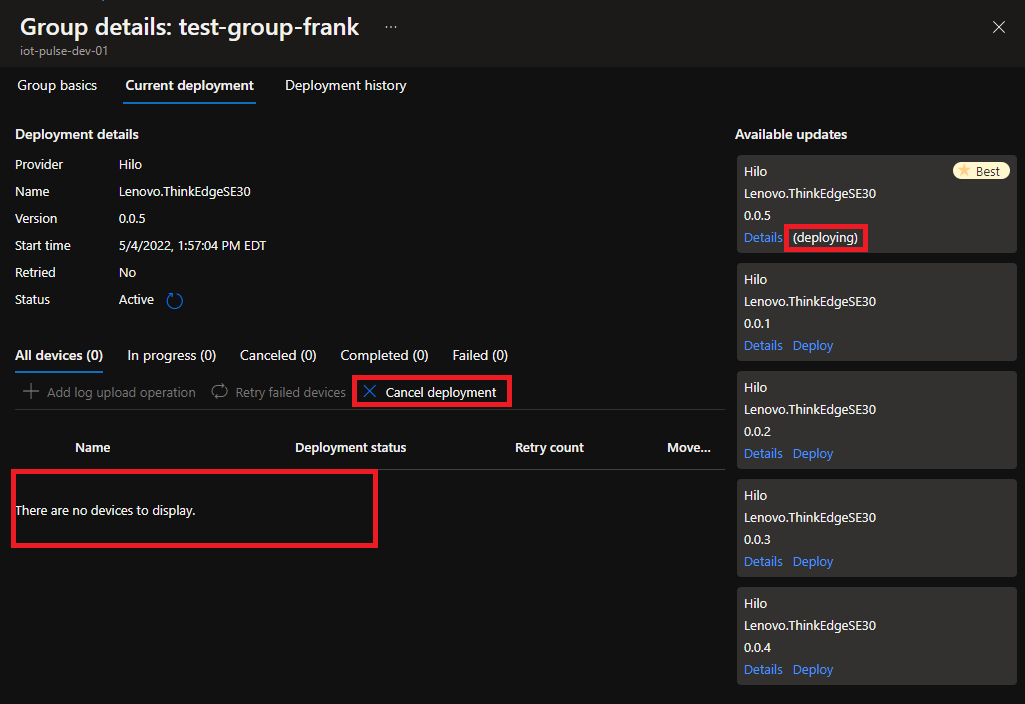
Task: Click the X icon on Cancel deployment
Action: (x=371, y=391)
